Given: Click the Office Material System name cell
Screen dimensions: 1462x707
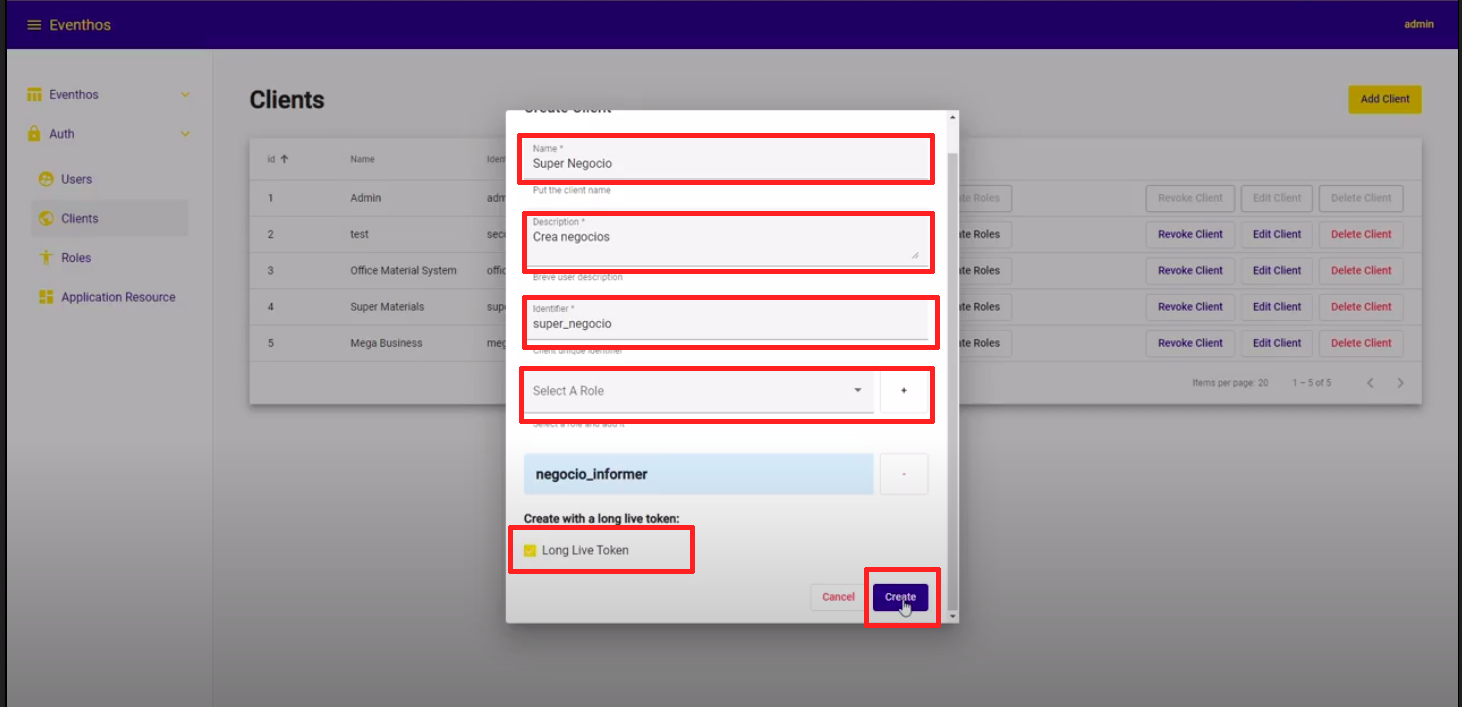Looking at the screenshot, I should [403, 270].
